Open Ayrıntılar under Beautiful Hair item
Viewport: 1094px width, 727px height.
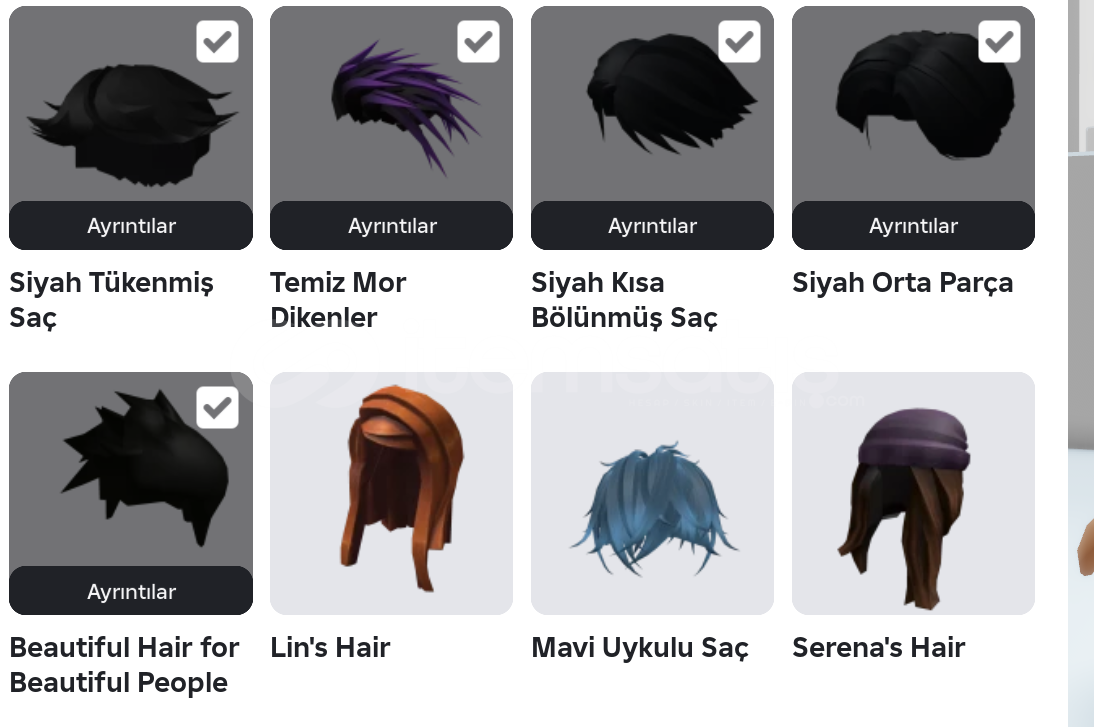coord(131,591)
